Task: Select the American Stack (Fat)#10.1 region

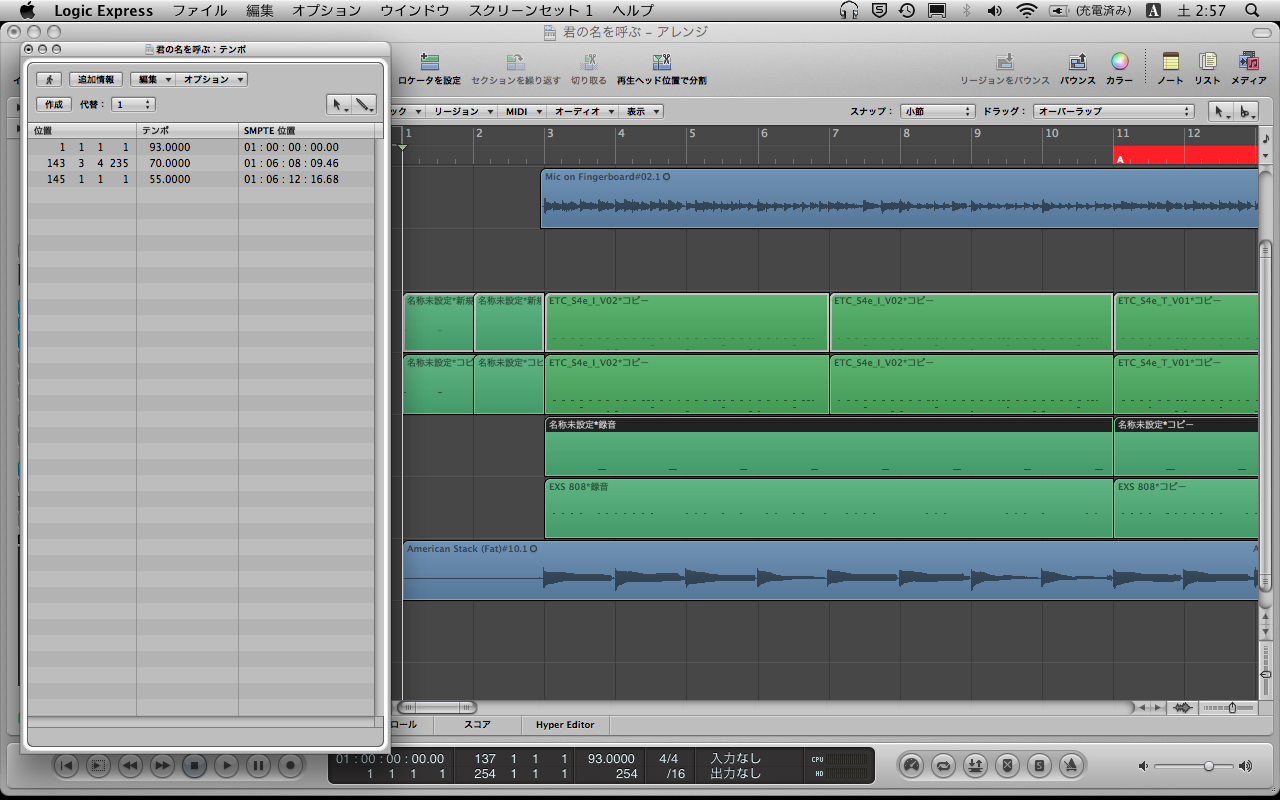Action: [x=830, y=570]
